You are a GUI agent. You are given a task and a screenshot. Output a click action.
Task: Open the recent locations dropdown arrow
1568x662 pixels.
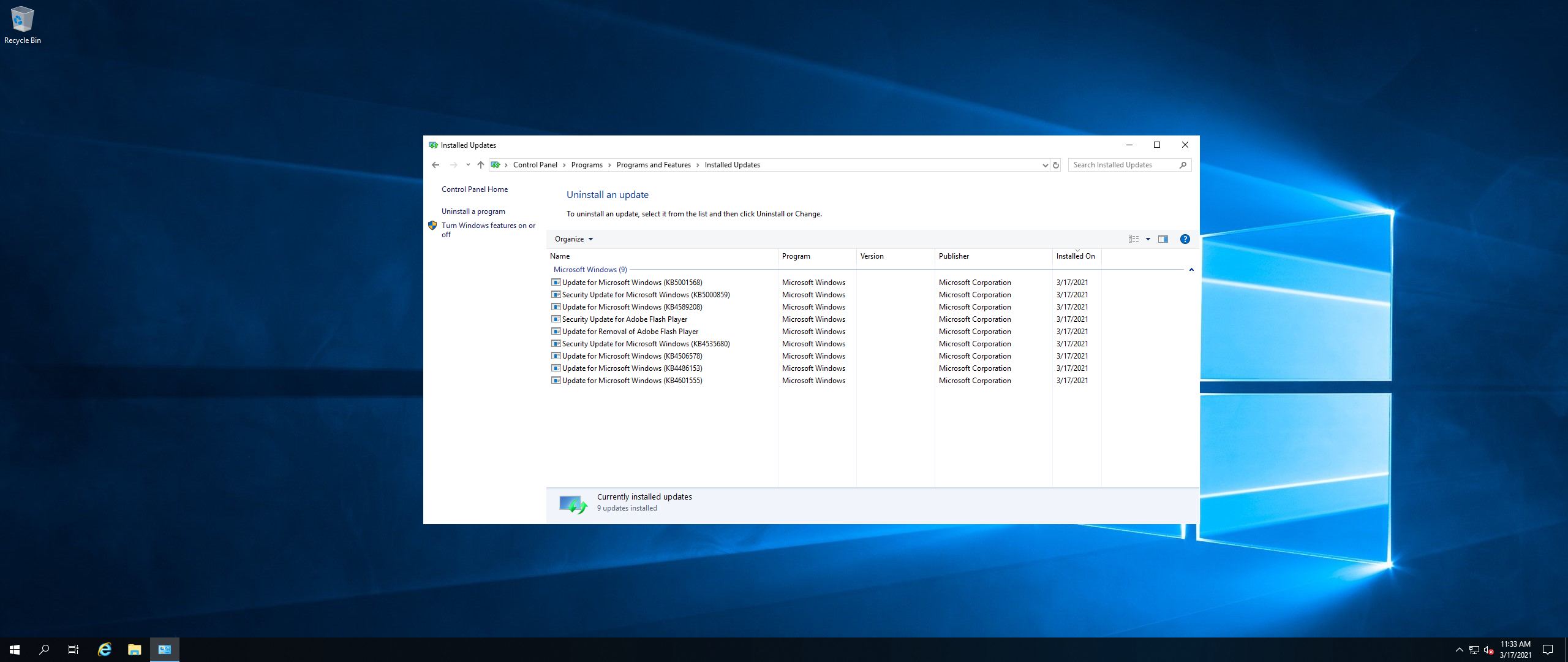click(x=468, y=165)
